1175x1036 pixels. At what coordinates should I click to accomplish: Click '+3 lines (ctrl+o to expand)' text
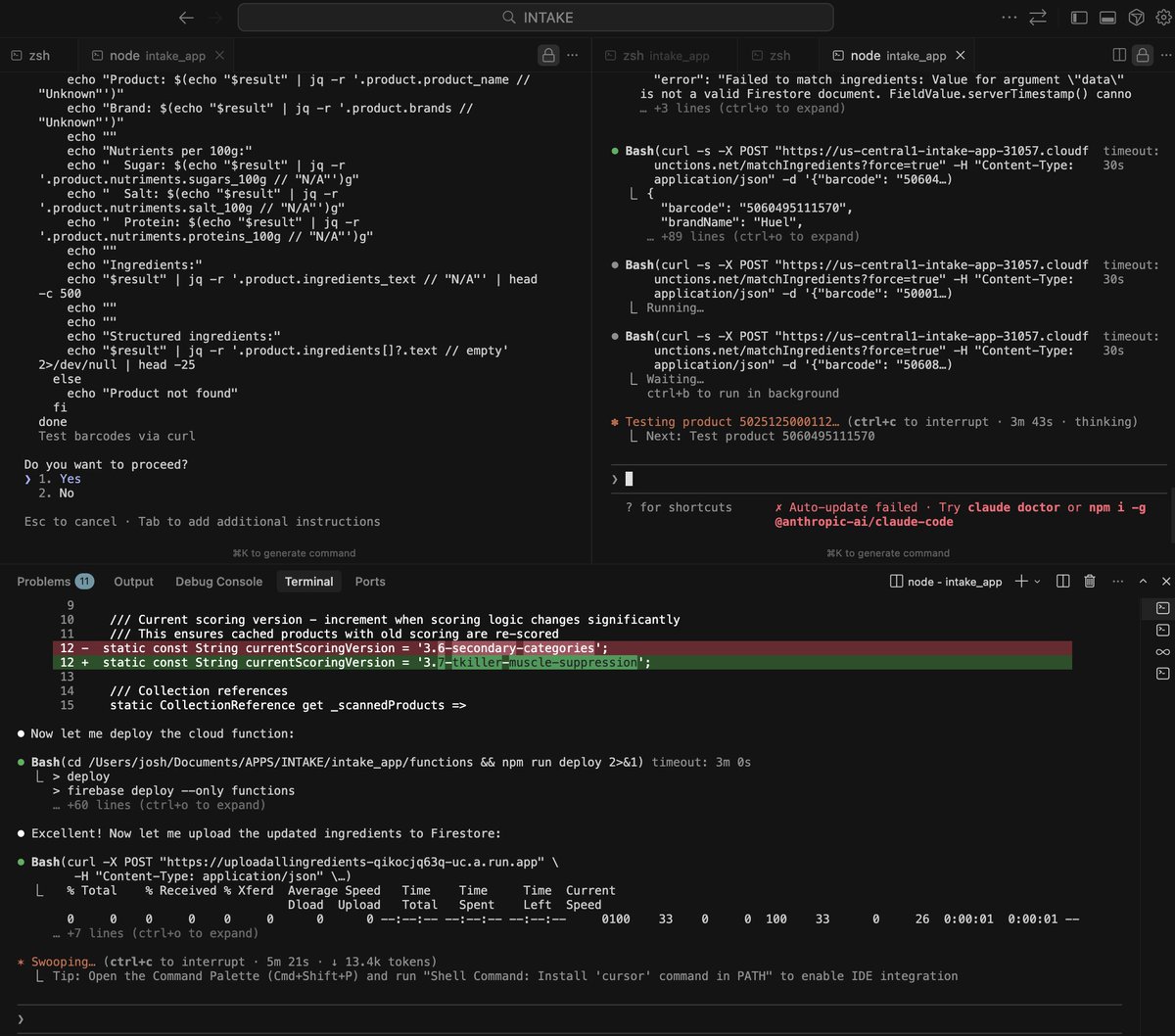[x=741, y=109]
